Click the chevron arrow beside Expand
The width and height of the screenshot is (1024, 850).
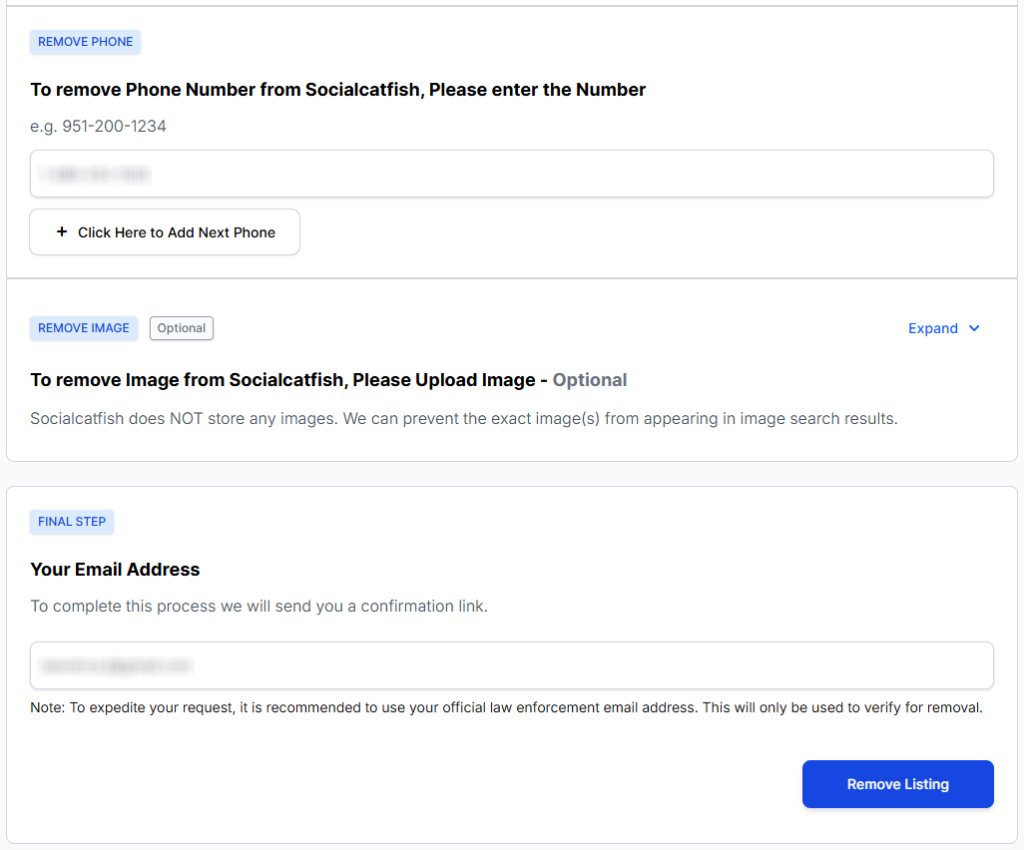pos(975,329)
